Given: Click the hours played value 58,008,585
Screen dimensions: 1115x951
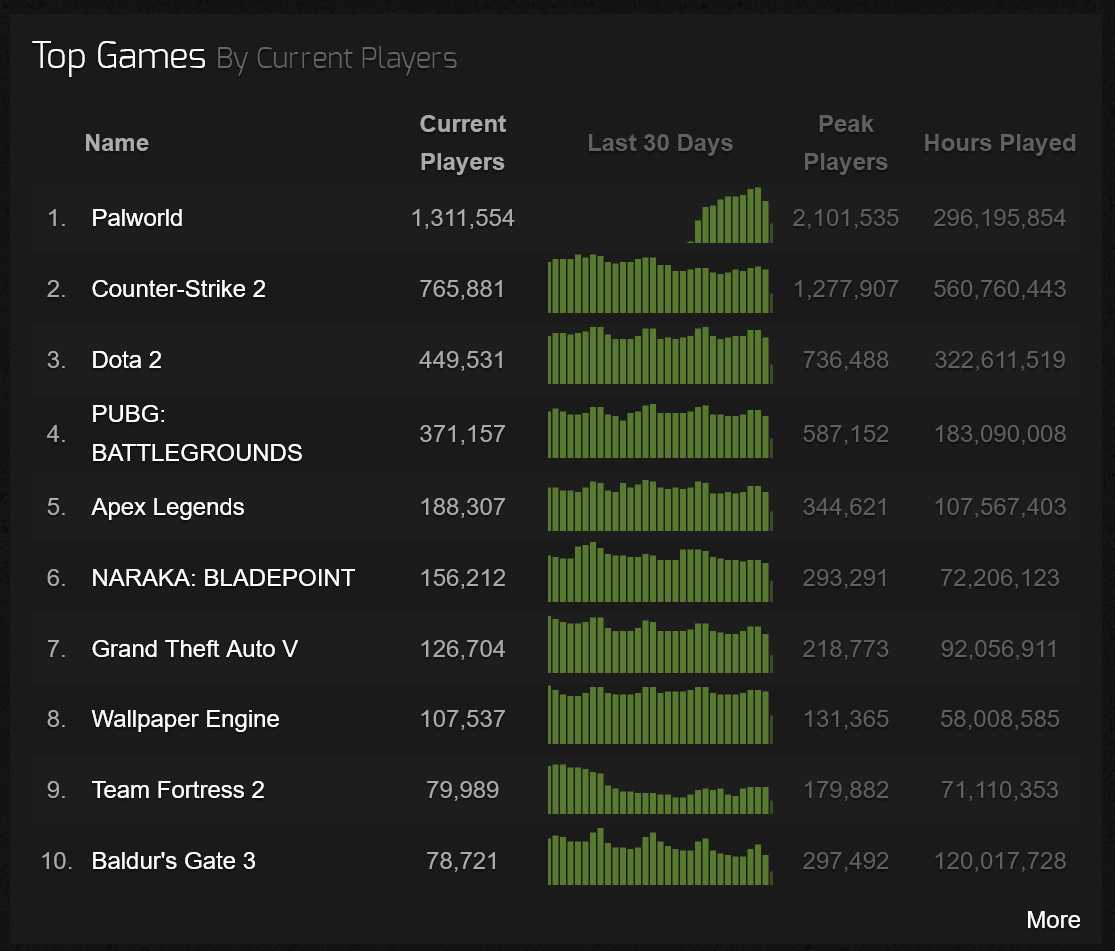Looking at the screenshot, I should [x=1000, y=718].
